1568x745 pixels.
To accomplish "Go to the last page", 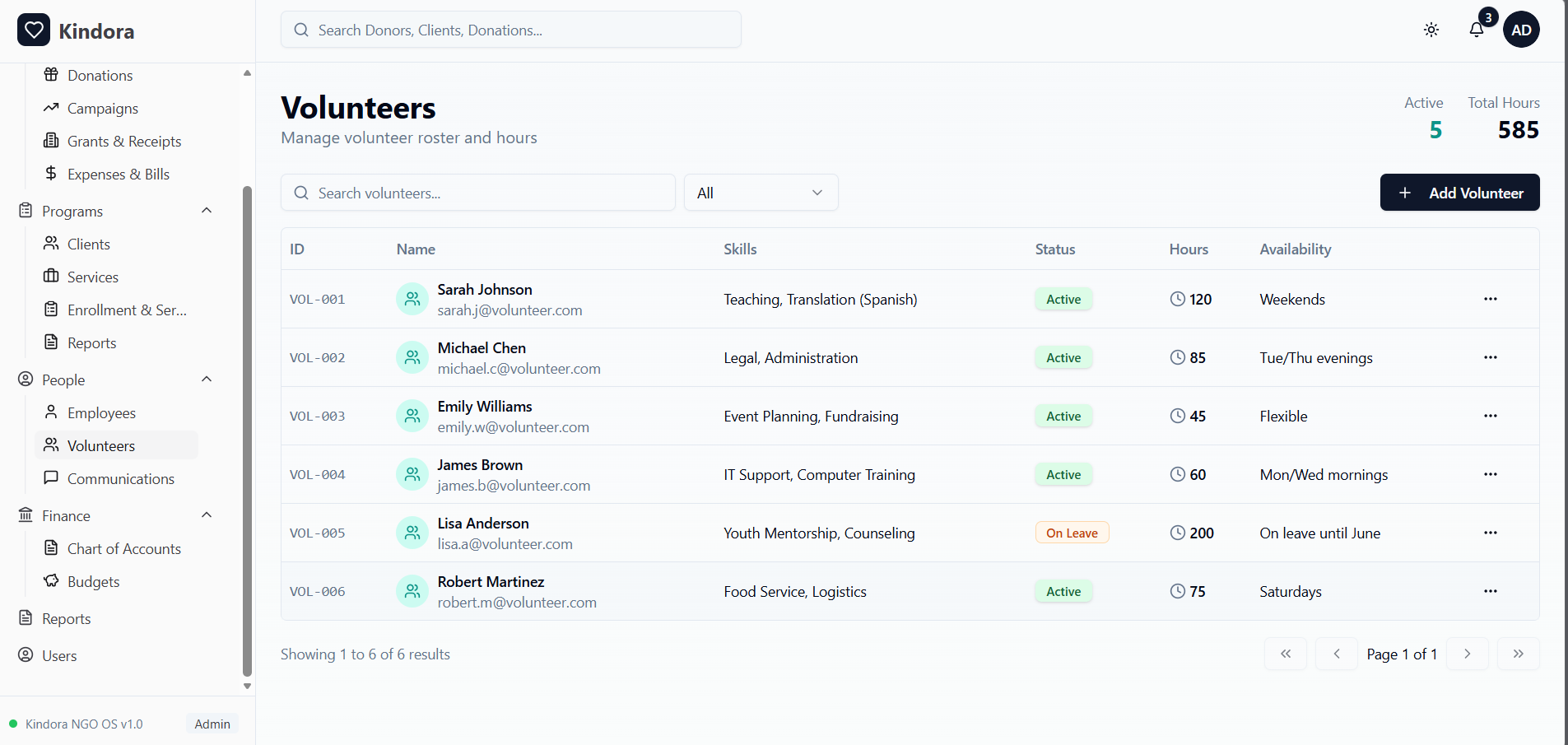I will point(1519,654).
